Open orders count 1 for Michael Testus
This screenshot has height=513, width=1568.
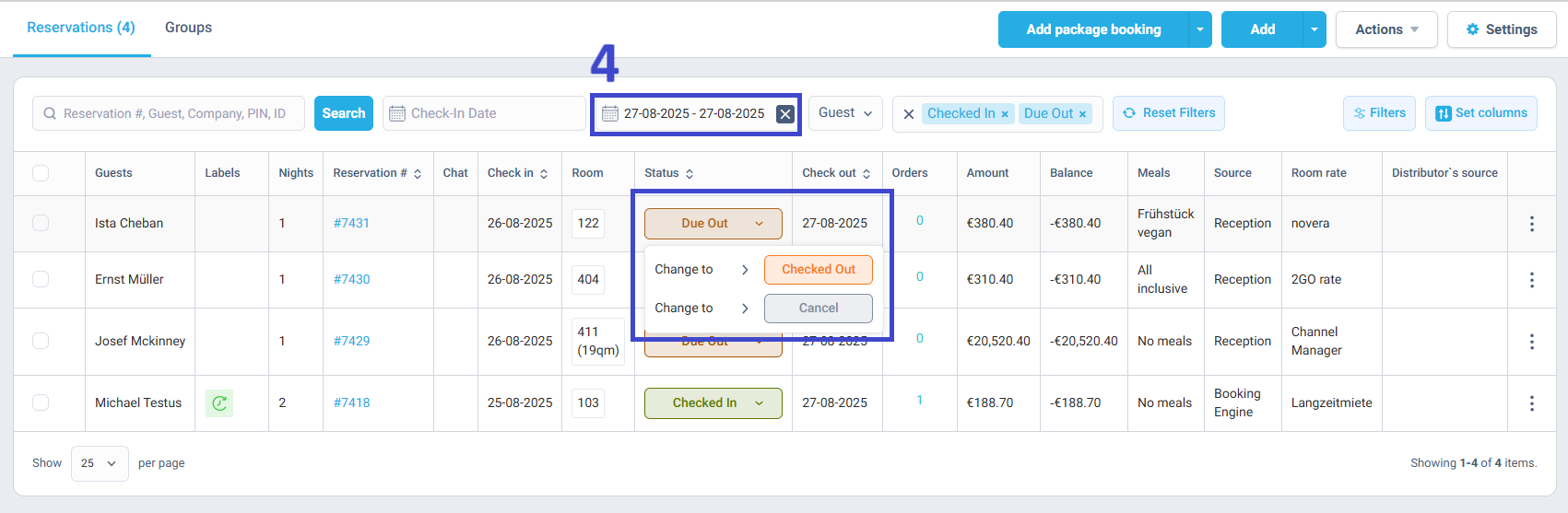coord(920,401)
